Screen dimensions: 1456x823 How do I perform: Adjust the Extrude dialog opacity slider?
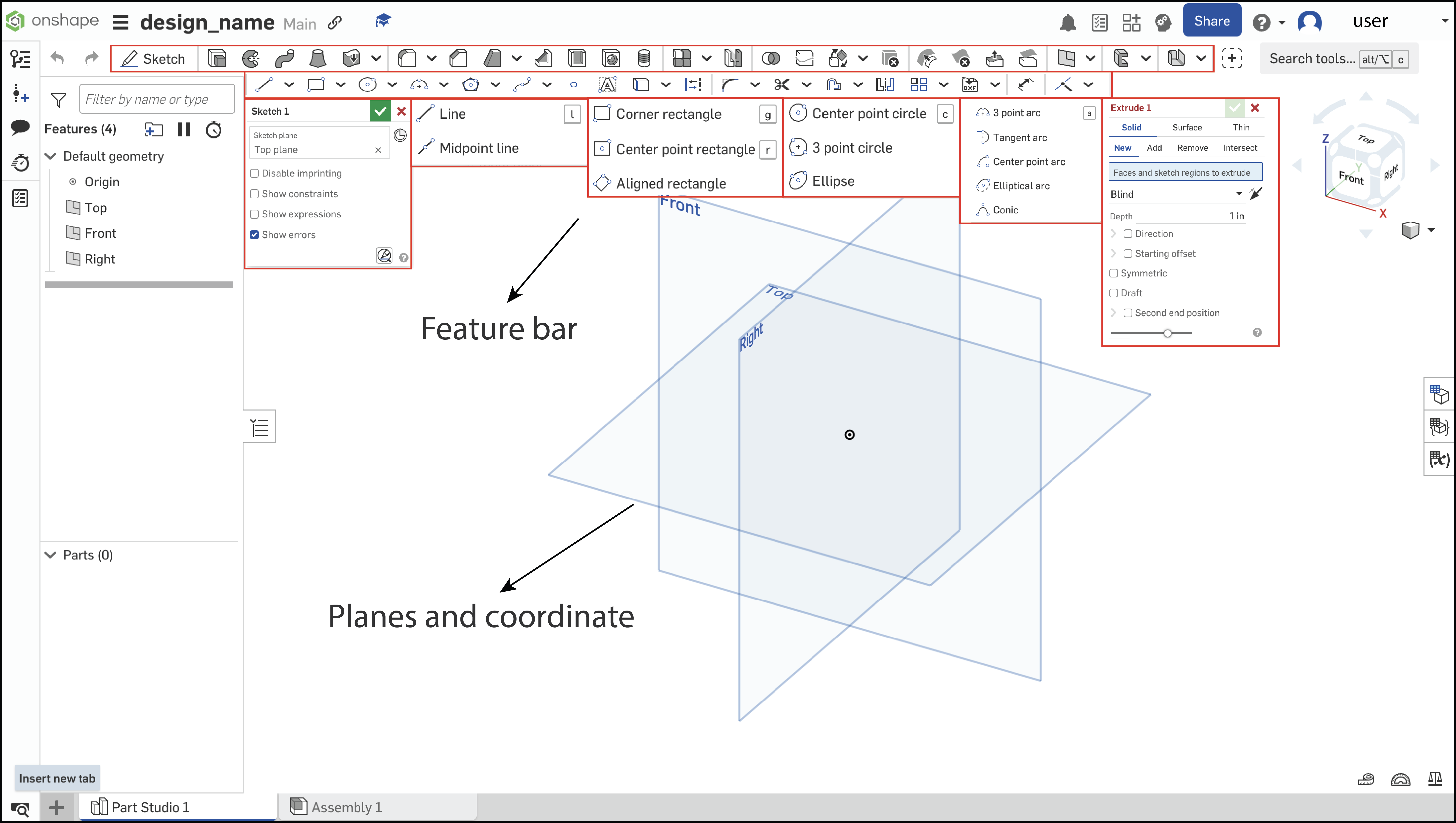[x=1167, y=333]
